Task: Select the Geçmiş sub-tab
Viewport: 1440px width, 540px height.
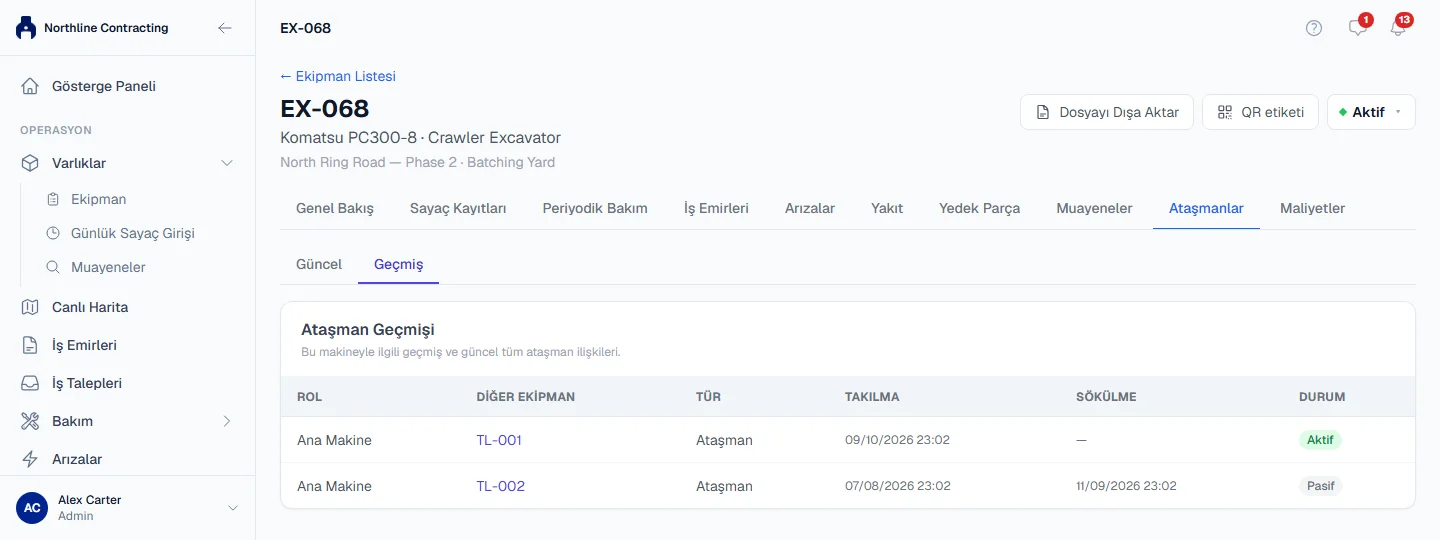Action: pos(399,264)
